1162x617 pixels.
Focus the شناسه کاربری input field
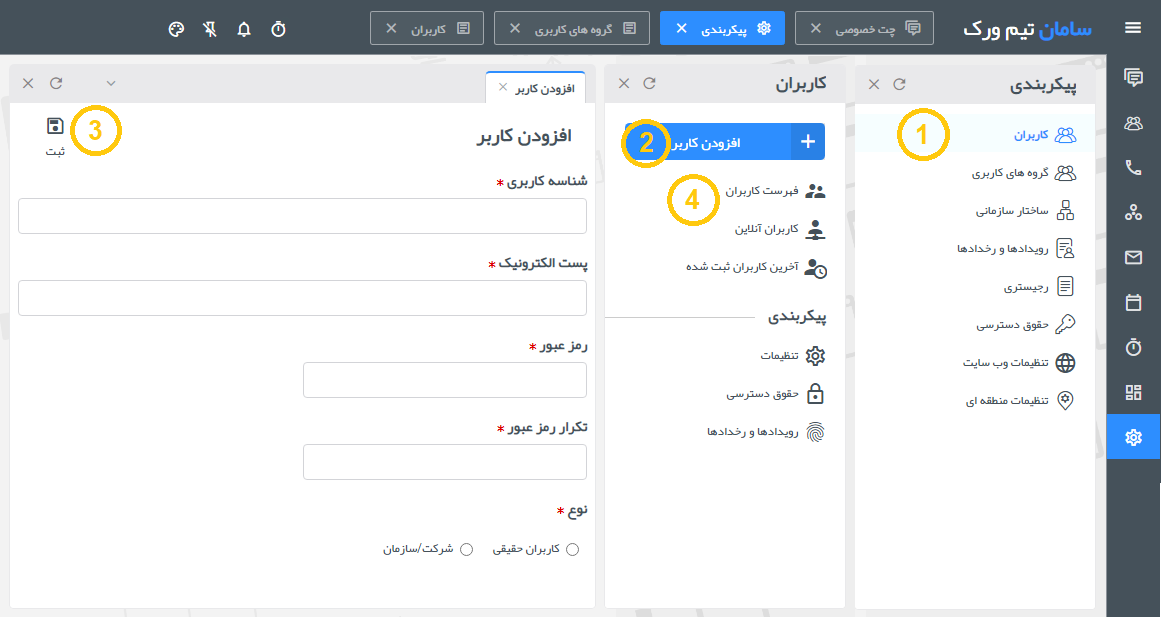click(302, 216)
